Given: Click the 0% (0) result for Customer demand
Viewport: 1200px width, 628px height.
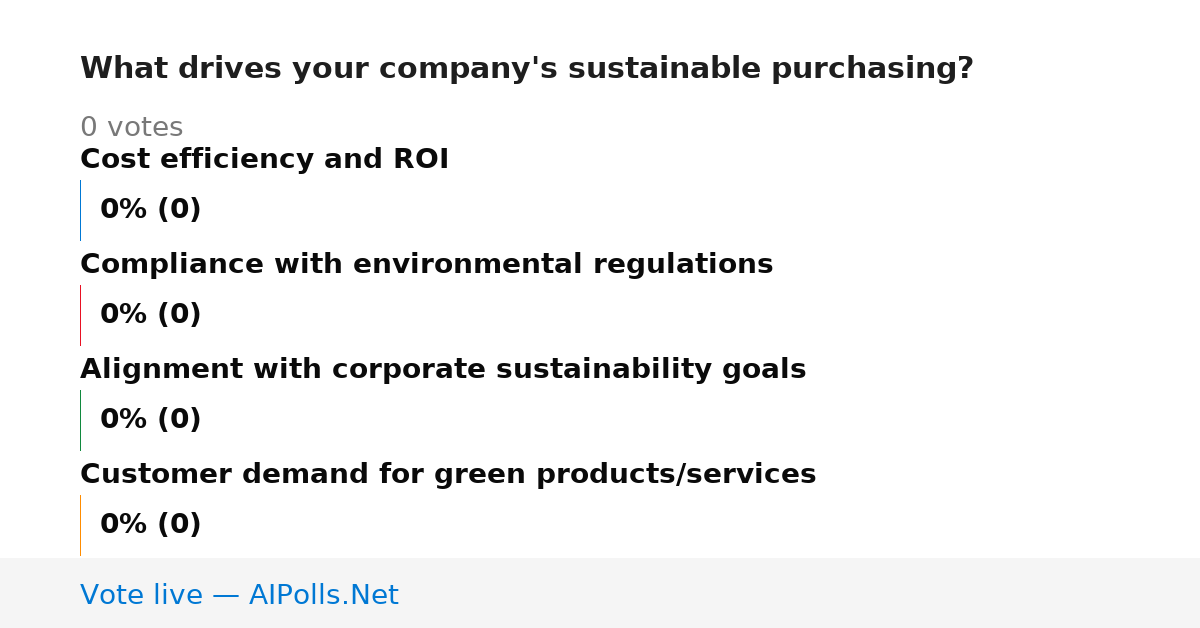Looking at the screenshot, I should coord(150,525).
